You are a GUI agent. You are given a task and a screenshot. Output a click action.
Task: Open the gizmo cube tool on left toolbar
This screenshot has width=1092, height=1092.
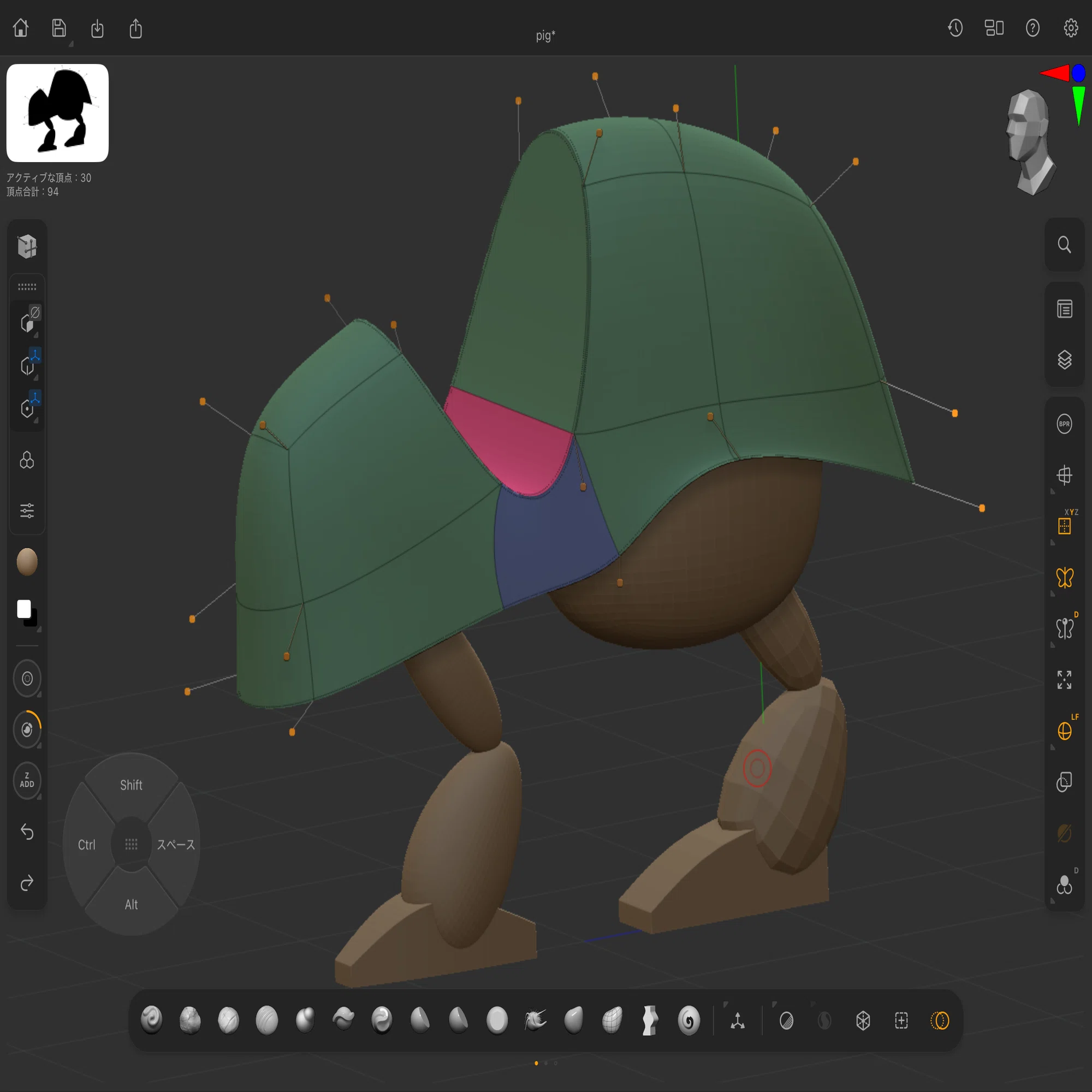point(27,246)
